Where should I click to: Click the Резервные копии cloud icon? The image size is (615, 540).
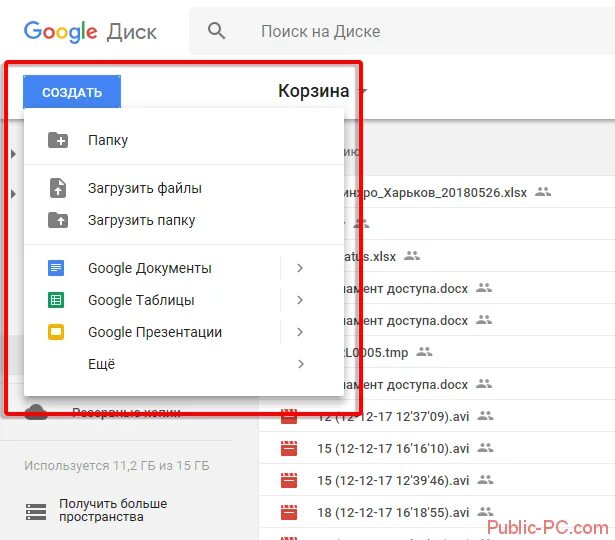pos(36,413)
